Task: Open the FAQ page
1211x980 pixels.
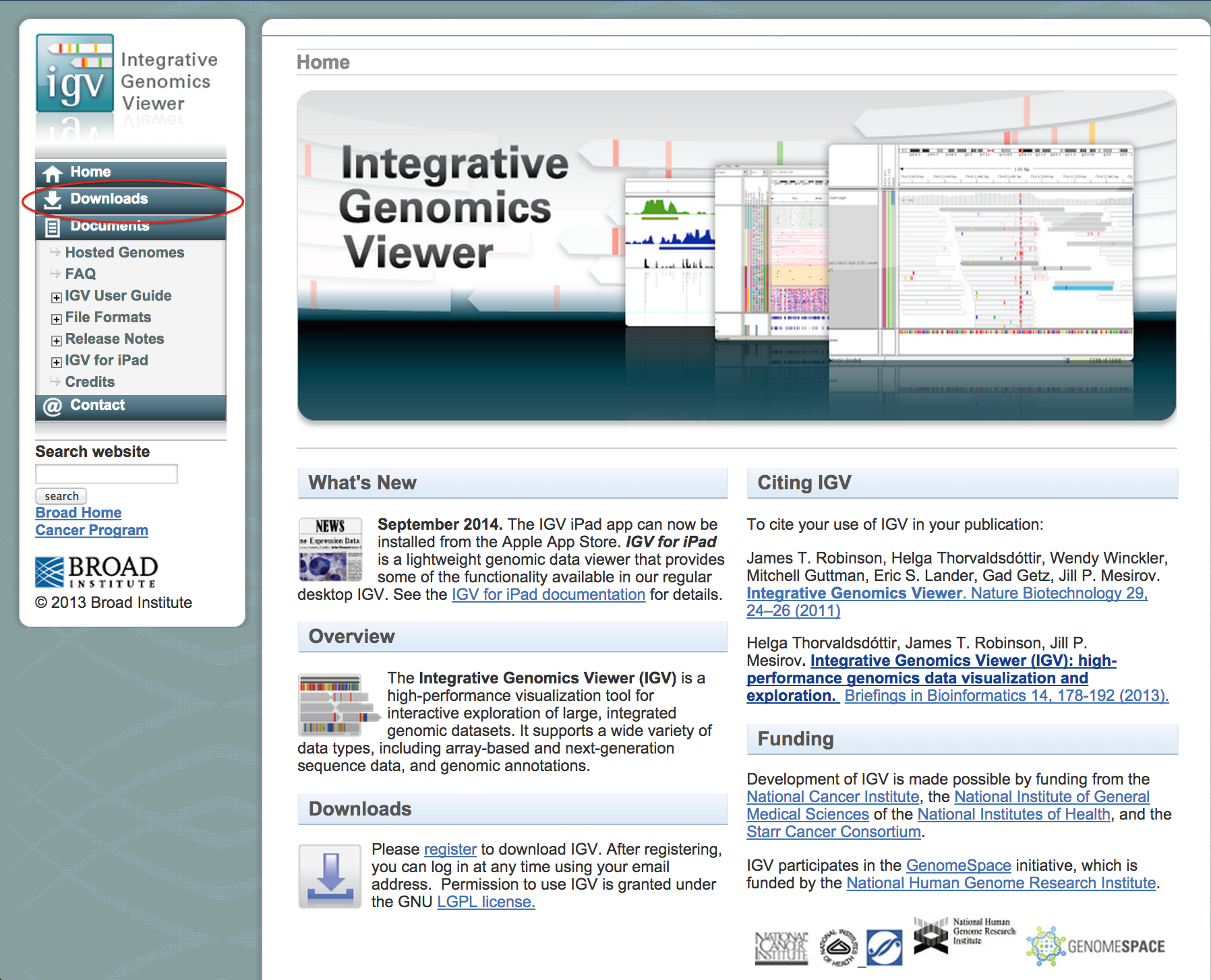Action: coord(80,274)
